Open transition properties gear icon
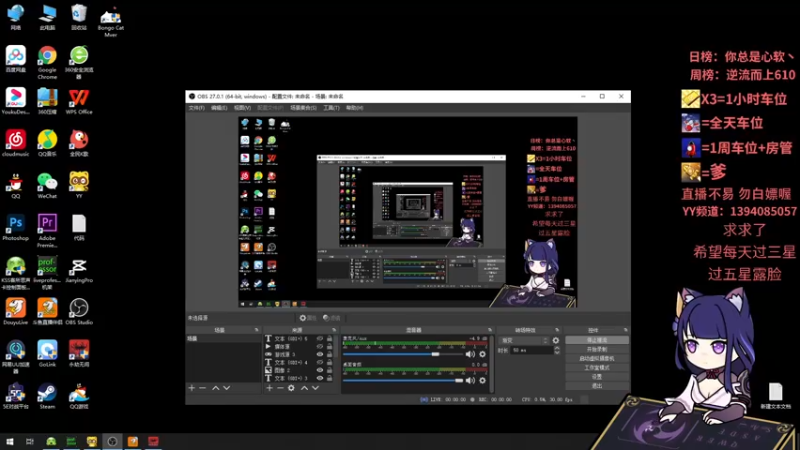 [556, 340]
